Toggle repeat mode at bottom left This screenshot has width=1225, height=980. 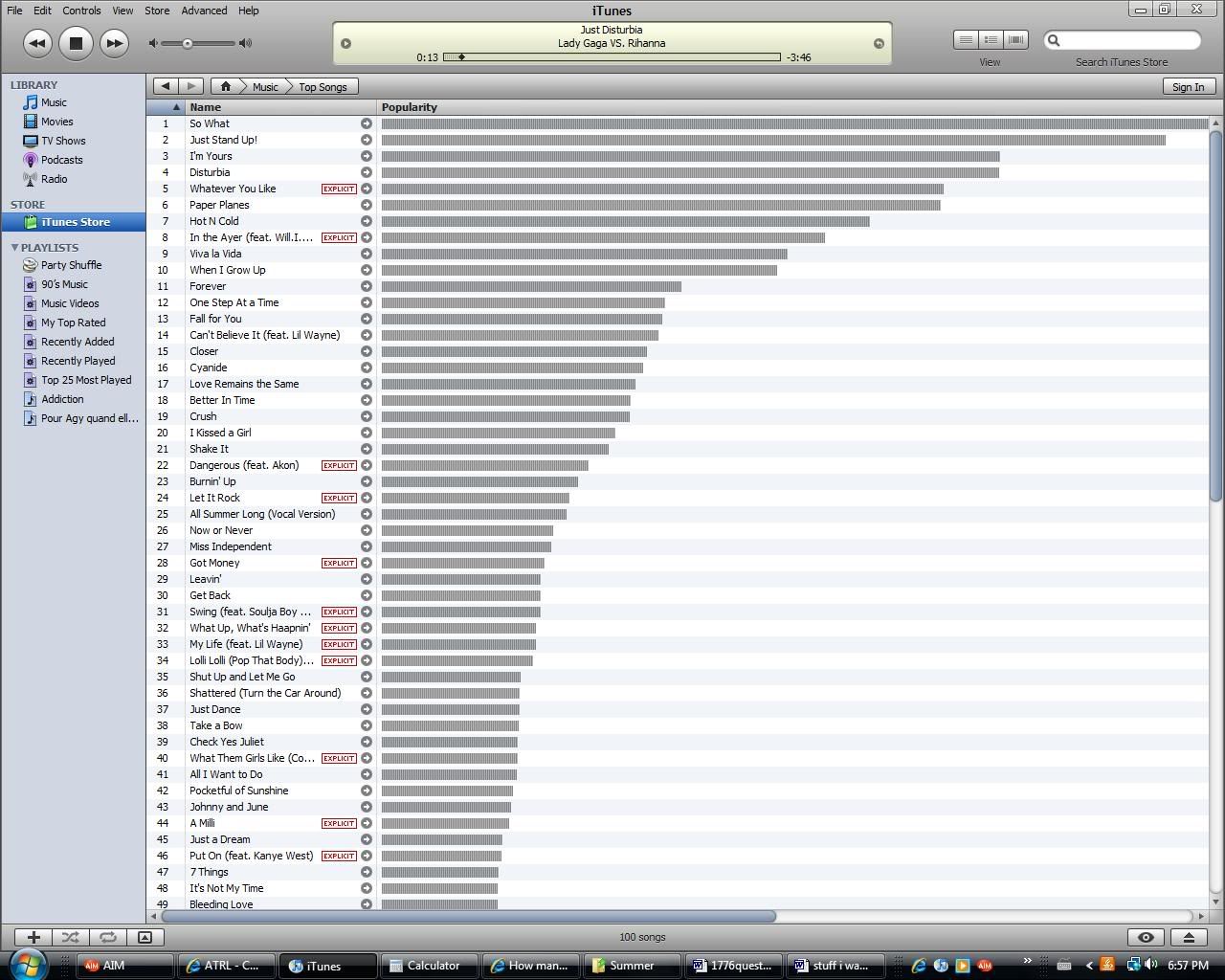107,938
